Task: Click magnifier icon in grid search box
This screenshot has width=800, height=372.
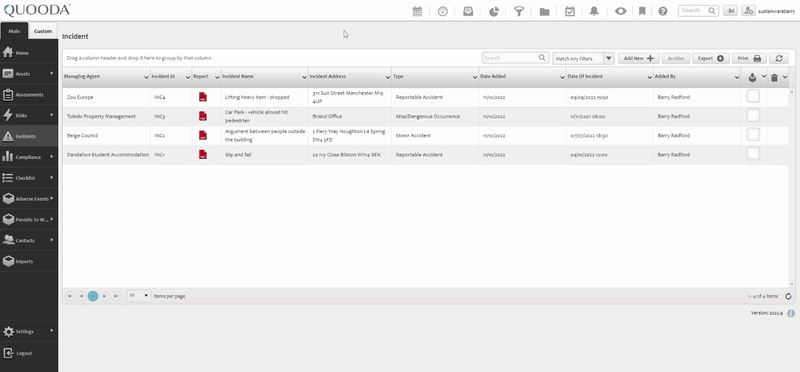Action: [x=542, y=58]
